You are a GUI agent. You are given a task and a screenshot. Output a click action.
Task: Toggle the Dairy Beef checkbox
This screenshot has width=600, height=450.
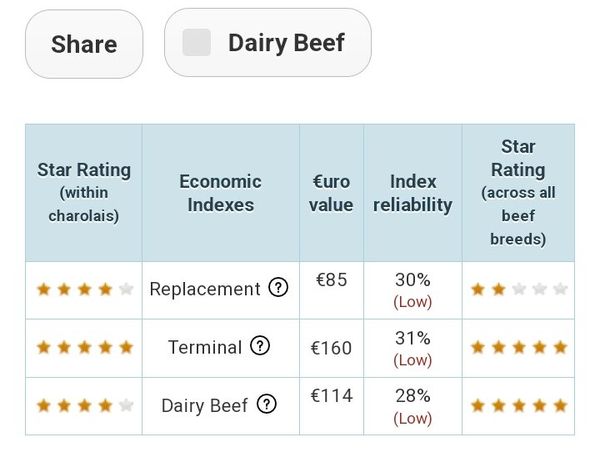pyautogui.click(x=197, y=43)
